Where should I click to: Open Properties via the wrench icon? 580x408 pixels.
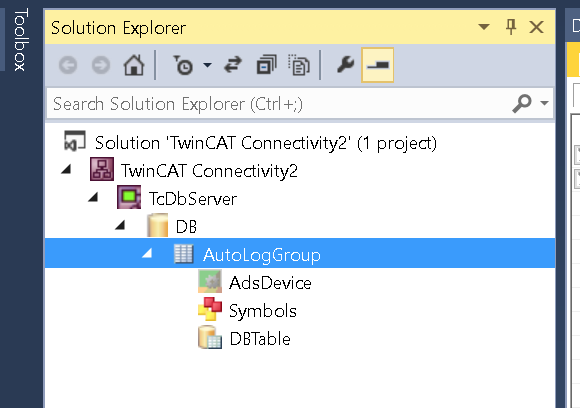pos(345,65)
